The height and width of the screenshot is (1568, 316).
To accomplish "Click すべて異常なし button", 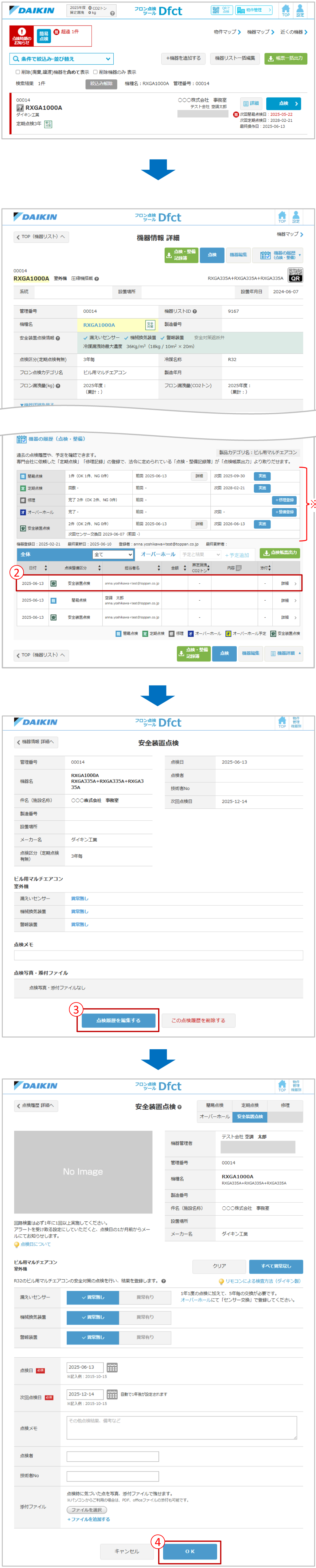I will coord(276,1265).
